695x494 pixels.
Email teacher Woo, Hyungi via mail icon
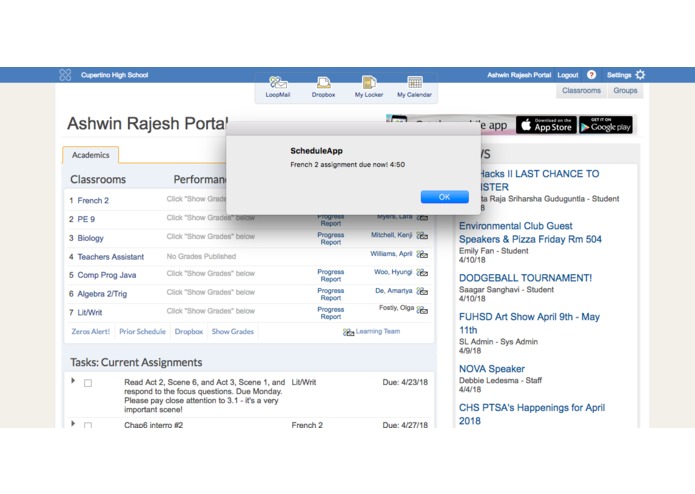(x=422, y=272)
